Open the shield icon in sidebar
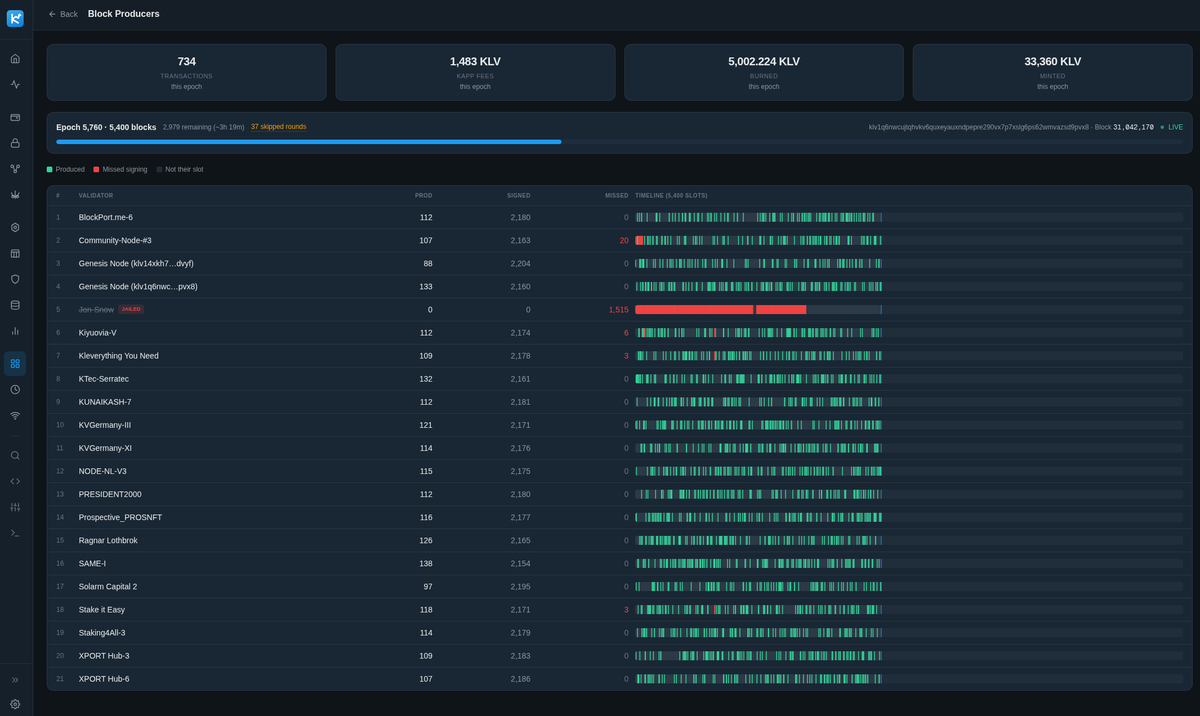This screenshot has width=1200, height=716. (x=15, y=279)
